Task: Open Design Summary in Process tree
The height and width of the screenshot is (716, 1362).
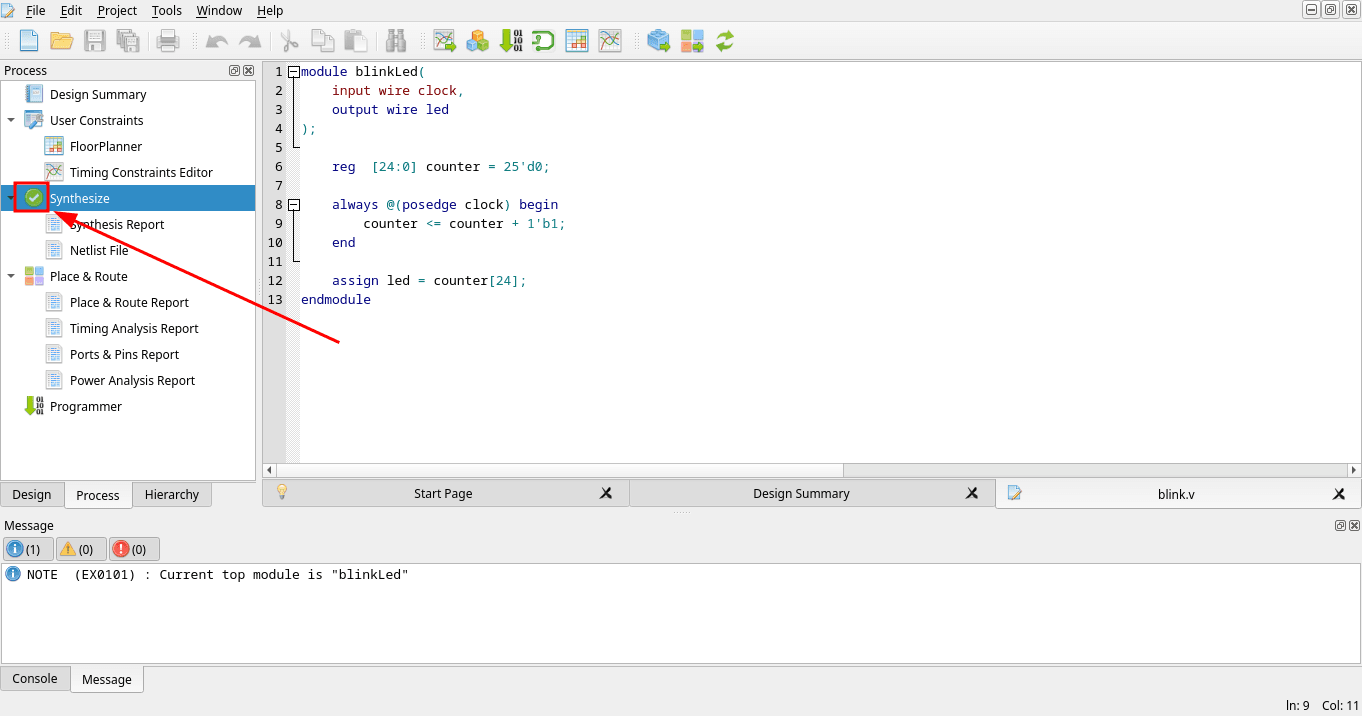Action: (x=98, y=94)
